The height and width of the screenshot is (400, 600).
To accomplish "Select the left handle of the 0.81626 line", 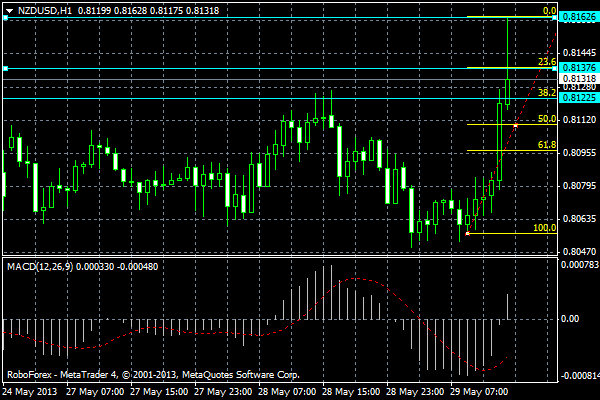I will (5, 18).
